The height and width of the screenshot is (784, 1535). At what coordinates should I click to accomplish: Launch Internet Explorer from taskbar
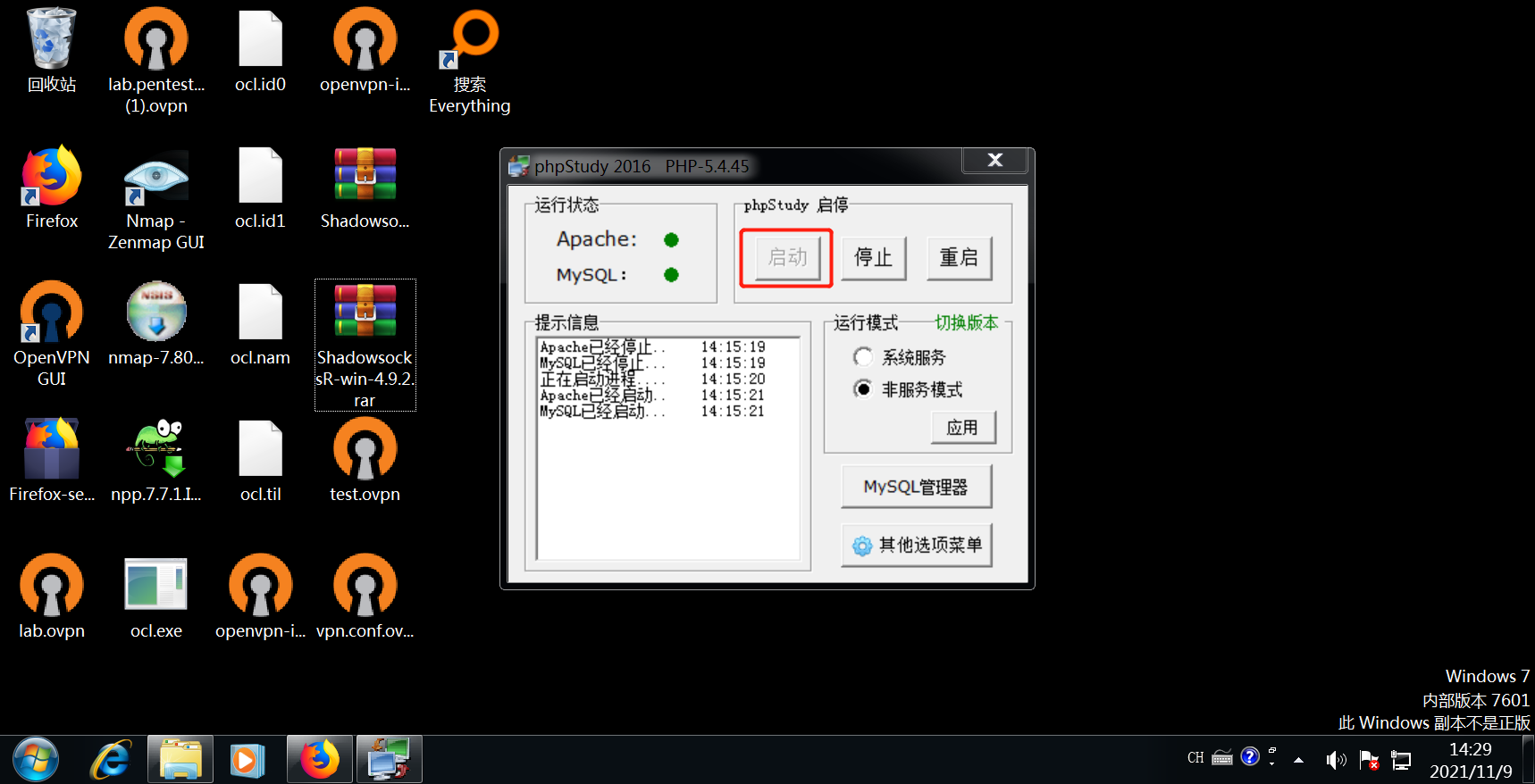[x=112, y=760]
